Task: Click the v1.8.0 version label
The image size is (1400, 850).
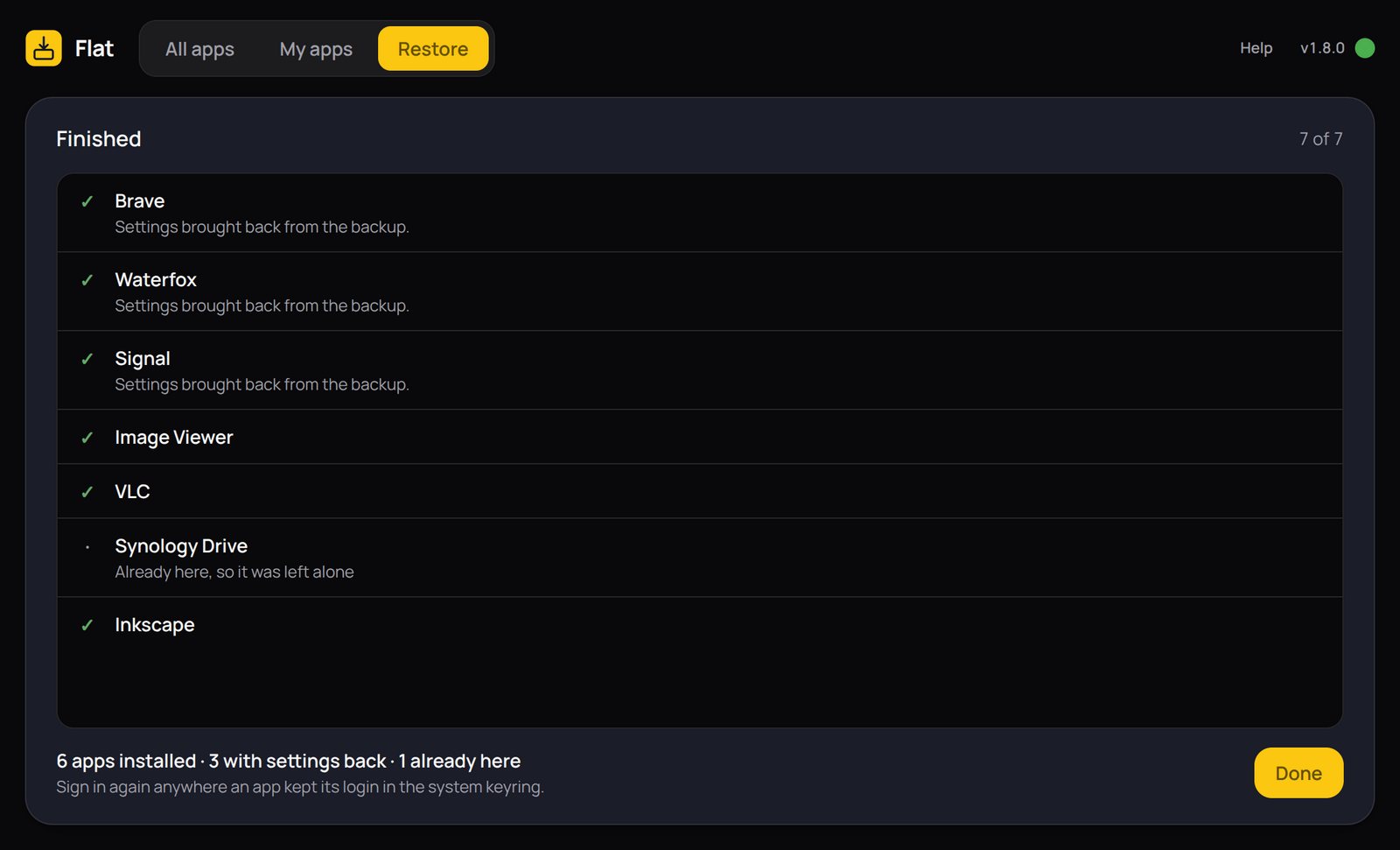Action: pyautogui.click(x=1322, y=48)
